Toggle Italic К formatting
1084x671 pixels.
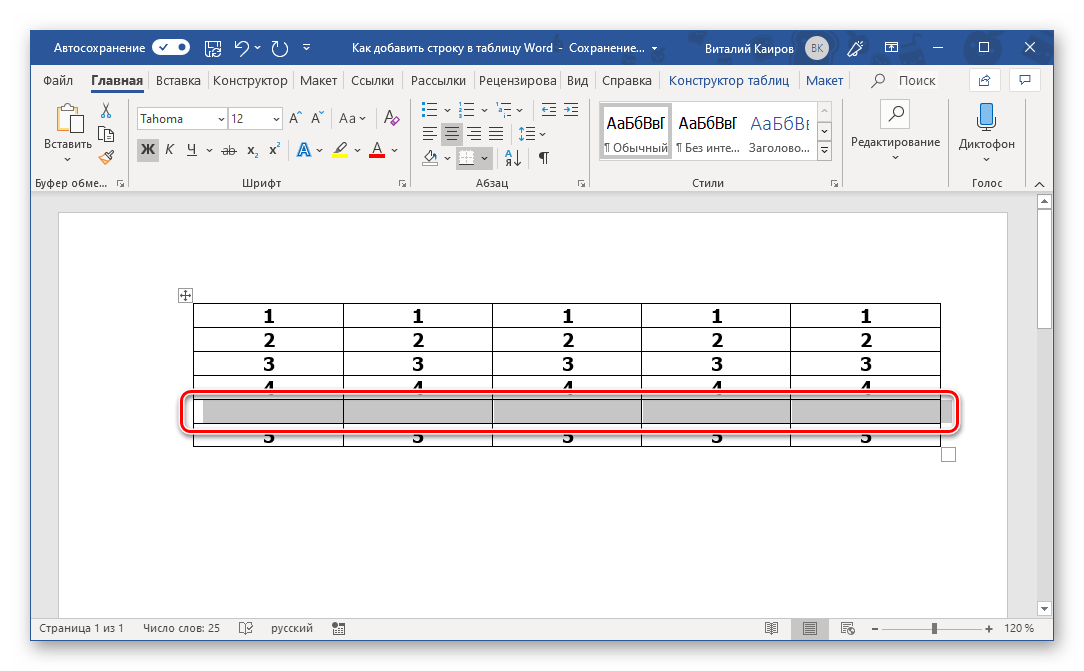[x=169, y=149]
